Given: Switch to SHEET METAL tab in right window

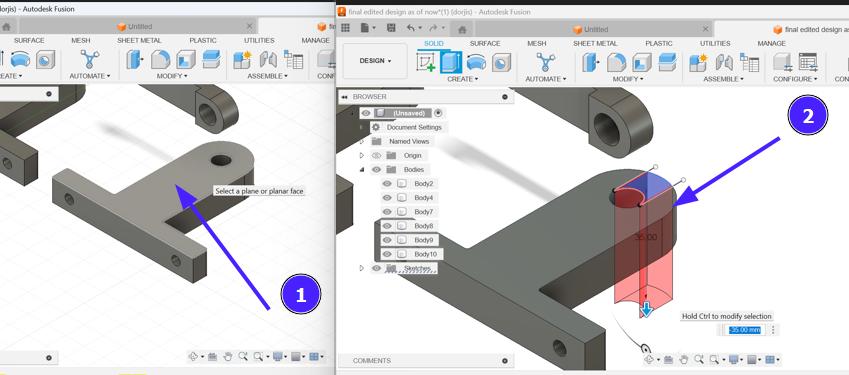Looking at the screenshot, I should pos(595,43).
